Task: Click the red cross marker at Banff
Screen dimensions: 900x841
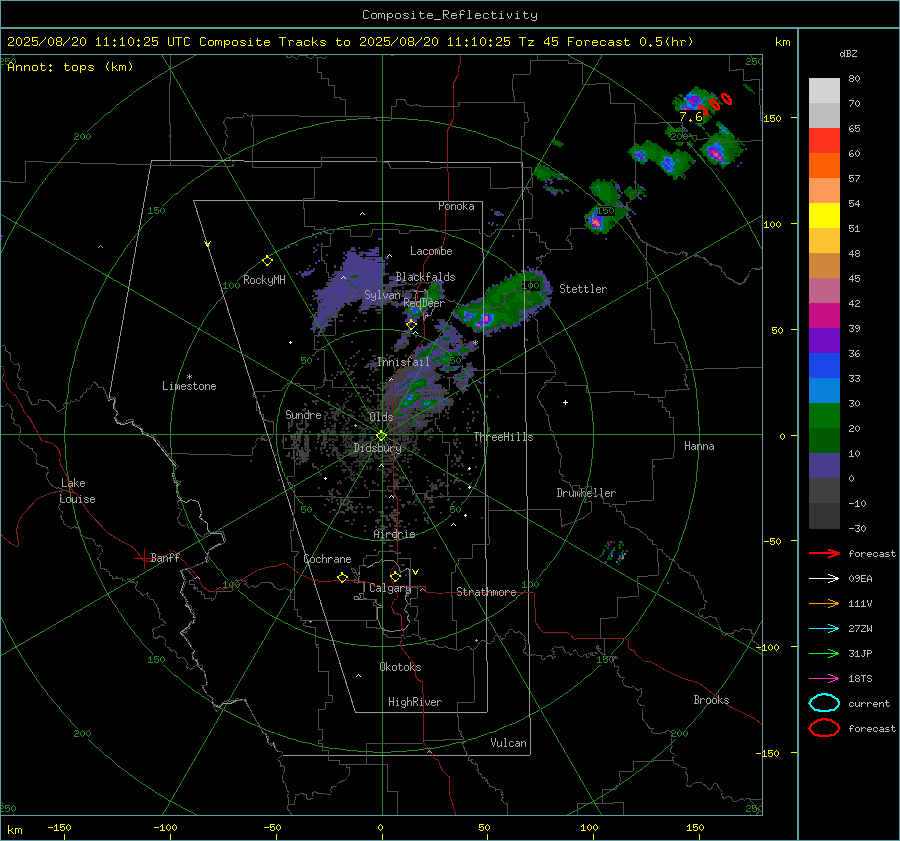Action: [143, 558]
